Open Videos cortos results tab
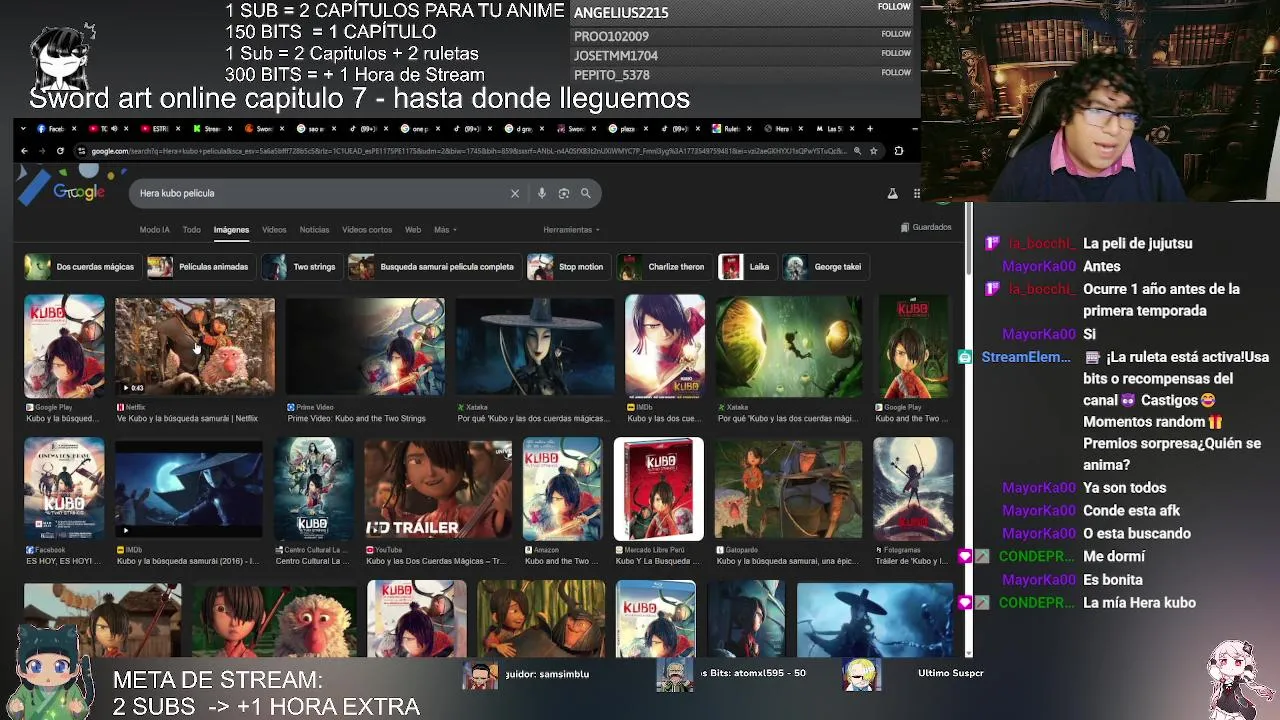The height and width of the screenshot is (720, 1280). coord(367,230)
